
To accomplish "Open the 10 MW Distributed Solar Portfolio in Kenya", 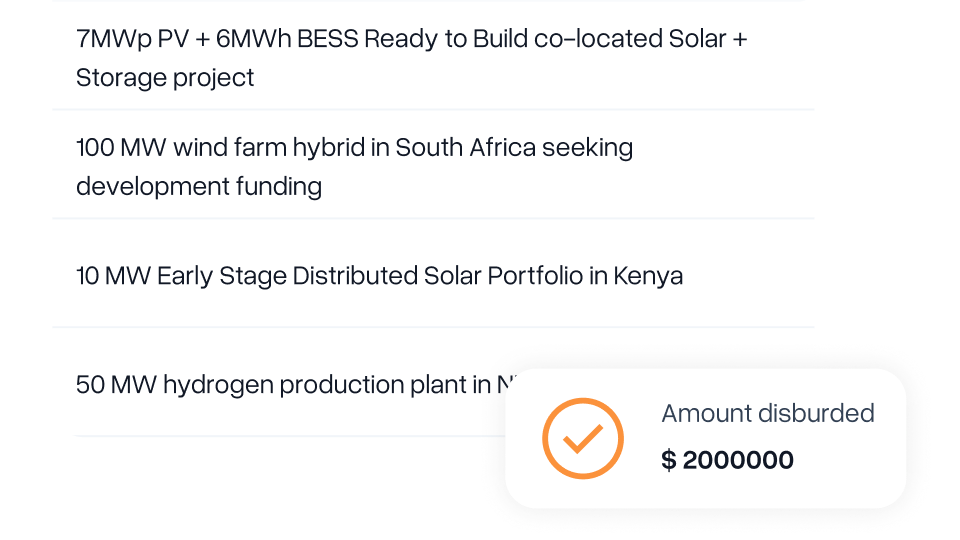I will point(433,274).
